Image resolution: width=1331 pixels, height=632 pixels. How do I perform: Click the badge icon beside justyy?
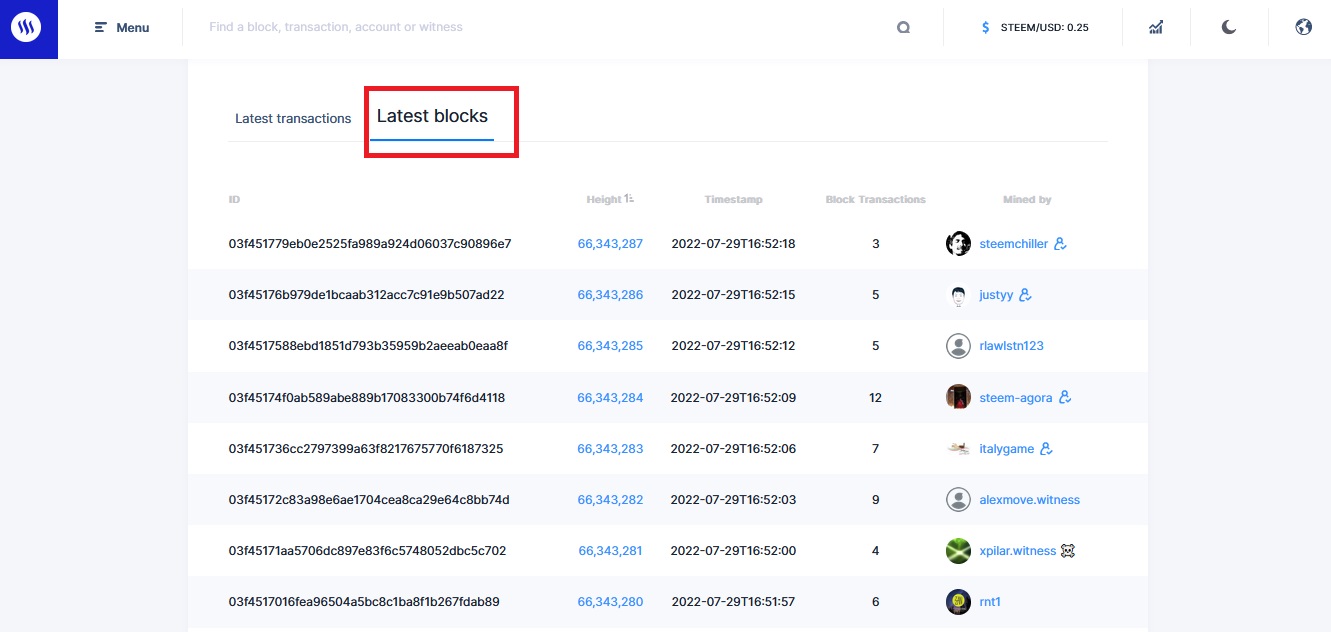[1025, 295]
